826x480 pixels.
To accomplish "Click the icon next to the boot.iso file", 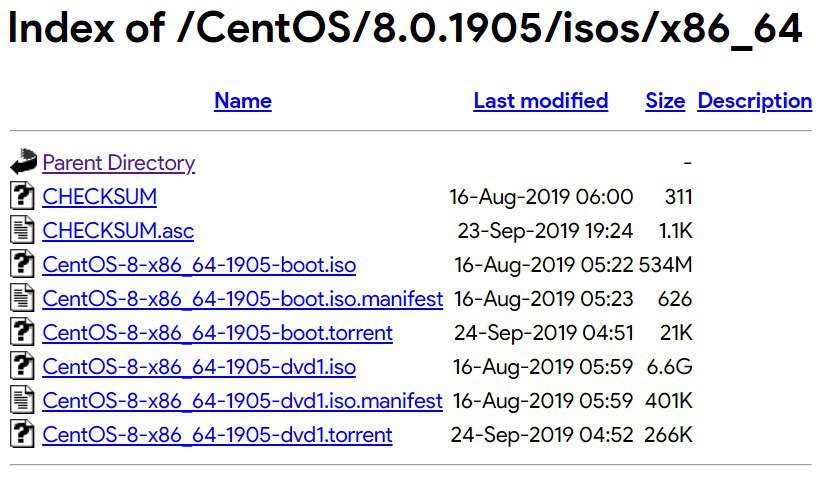I will (22, 264).
